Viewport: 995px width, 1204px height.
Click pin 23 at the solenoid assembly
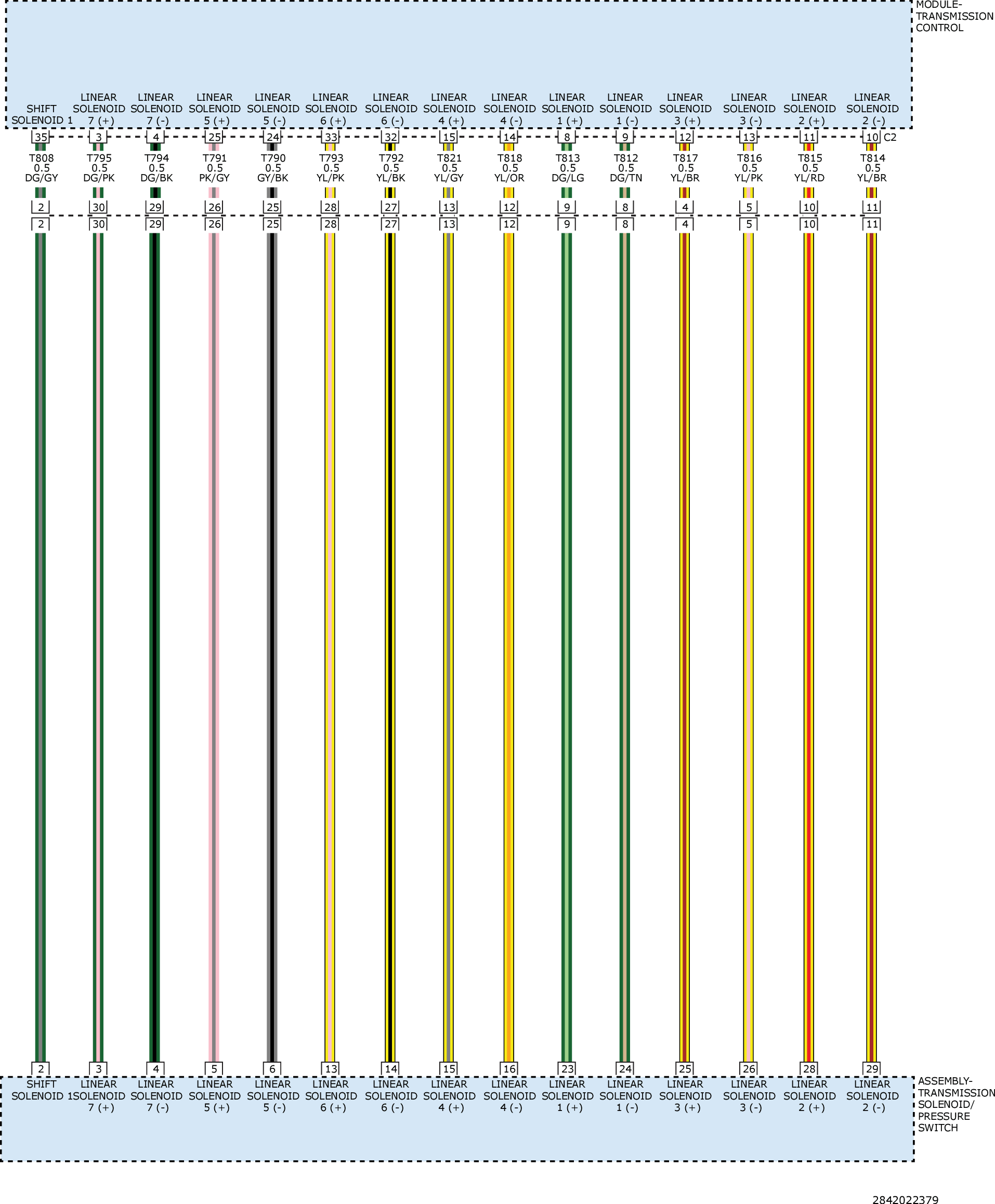pyautogui.click(x=568, y=1069)
